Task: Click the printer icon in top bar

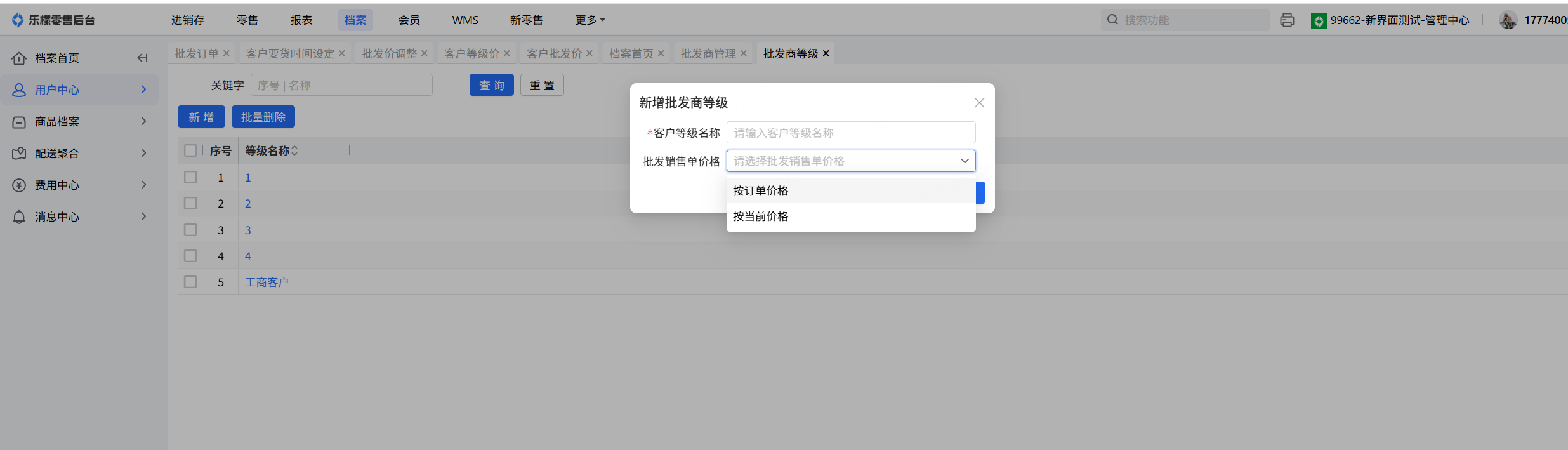Action: (x=1287, y=20)
